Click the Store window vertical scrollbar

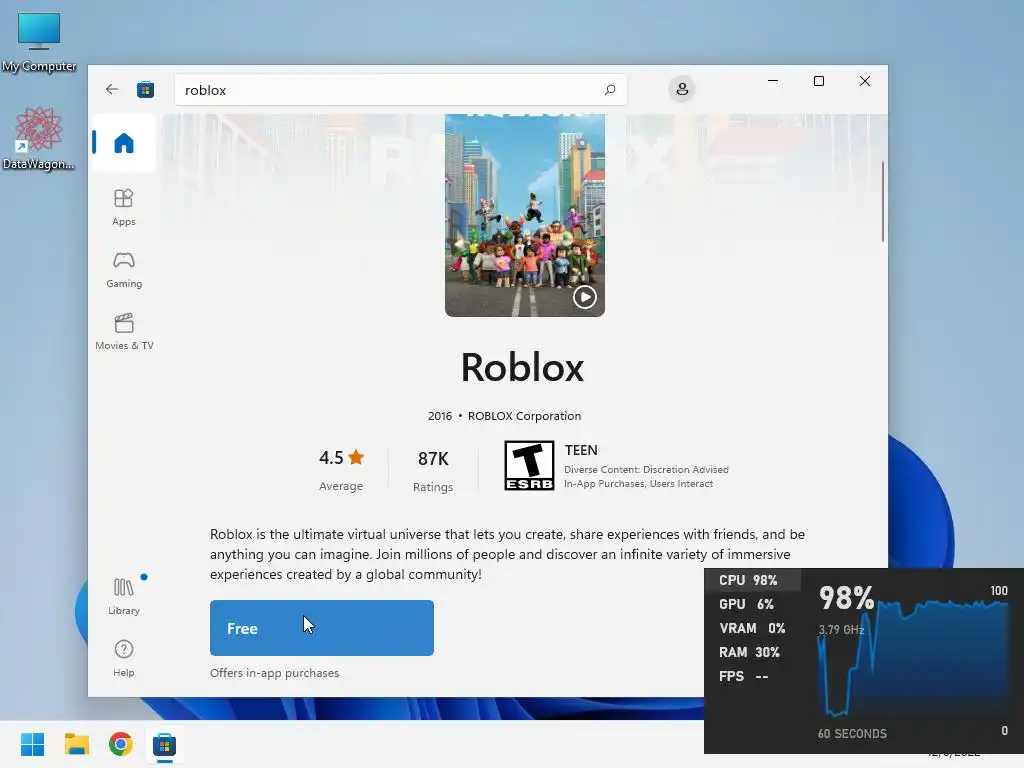pos(882,202)
